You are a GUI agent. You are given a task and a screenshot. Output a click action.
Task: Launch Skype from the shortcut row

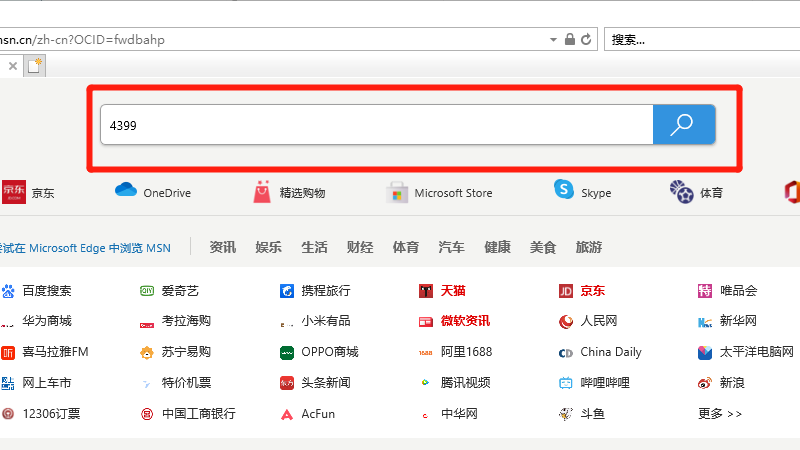(x=565, y=191)
